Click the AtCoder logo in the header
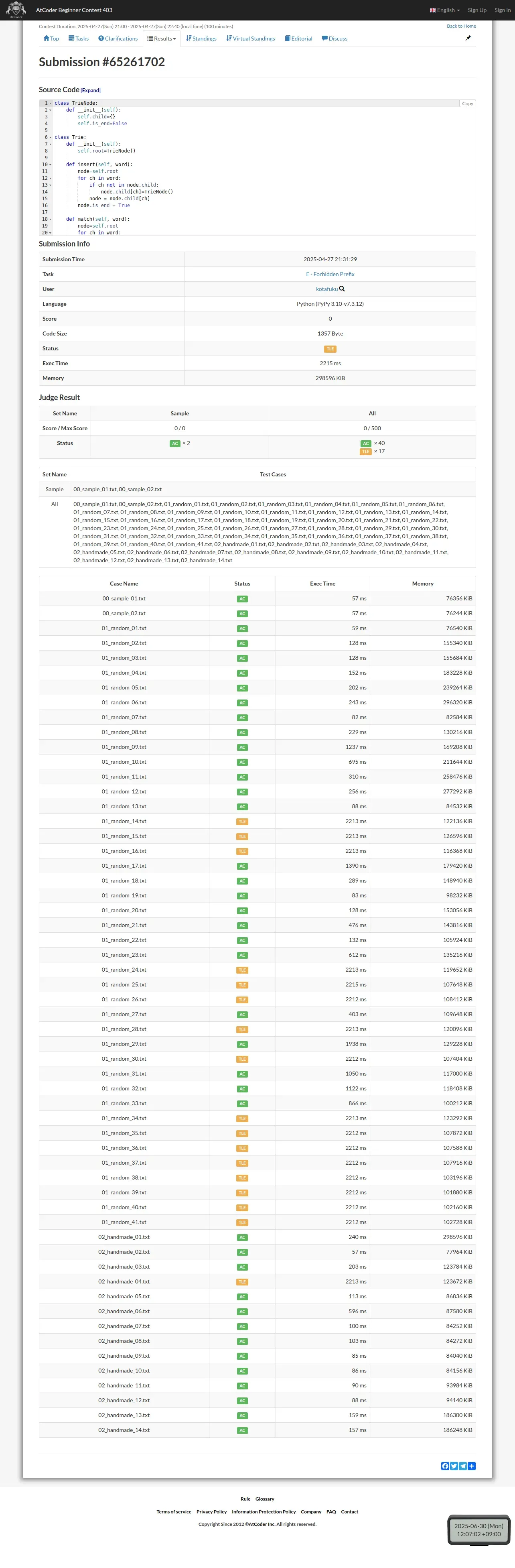This screenshot has height=1568, width=515. 16,10
